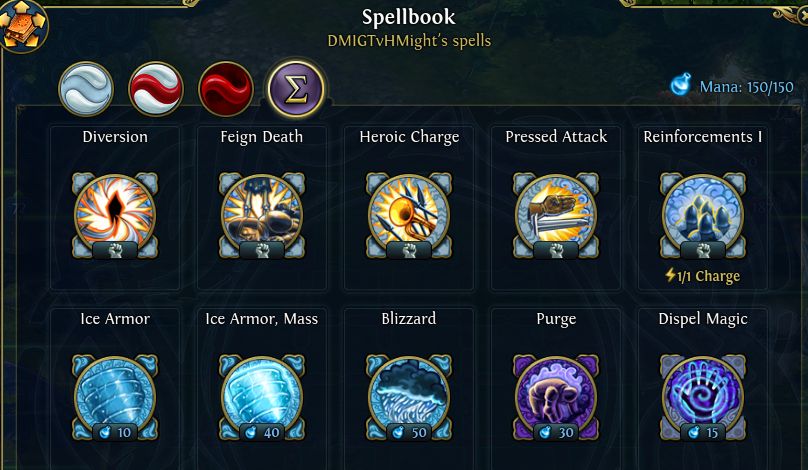Viewport: 808px width, 470px height.
Task: Cast the Diversion ability
Action: (x=115, y=215)
